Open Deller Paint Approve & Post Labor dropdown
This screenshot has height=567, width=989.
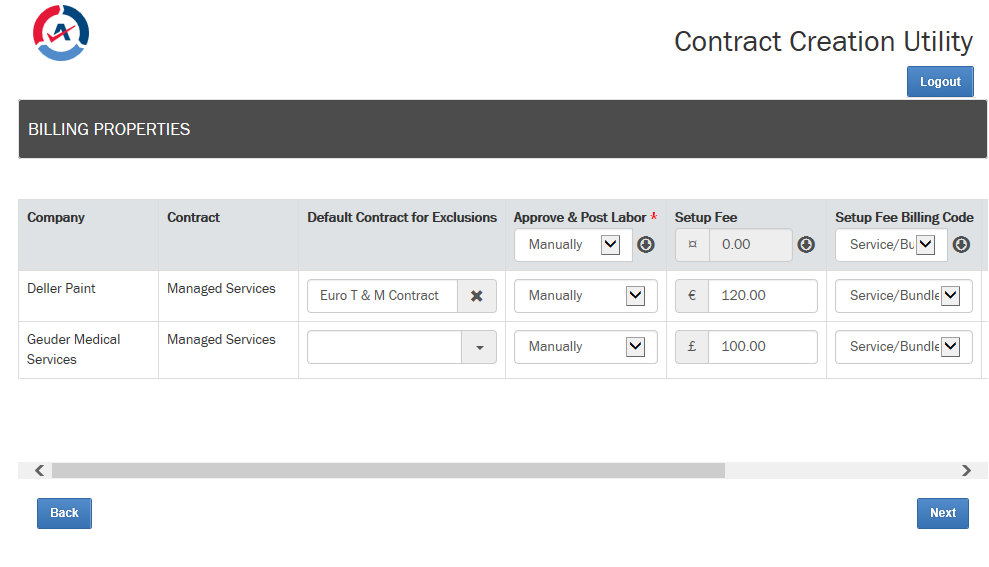click(586, 296)
